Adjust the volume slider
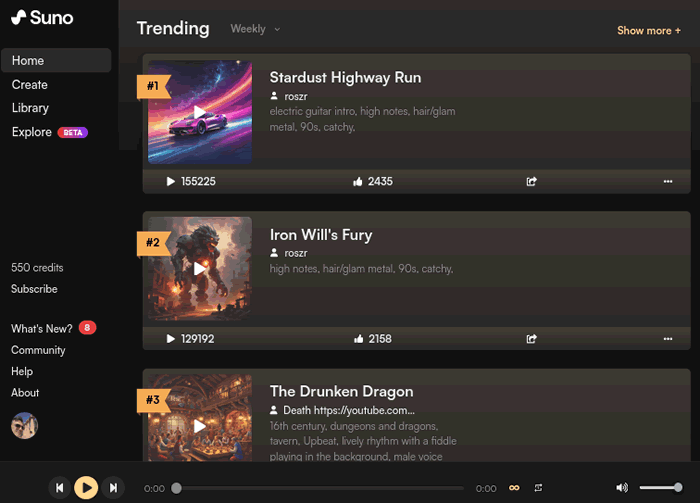Image resolution: width=700 pixels, height=503 pixels. [660, 488]
